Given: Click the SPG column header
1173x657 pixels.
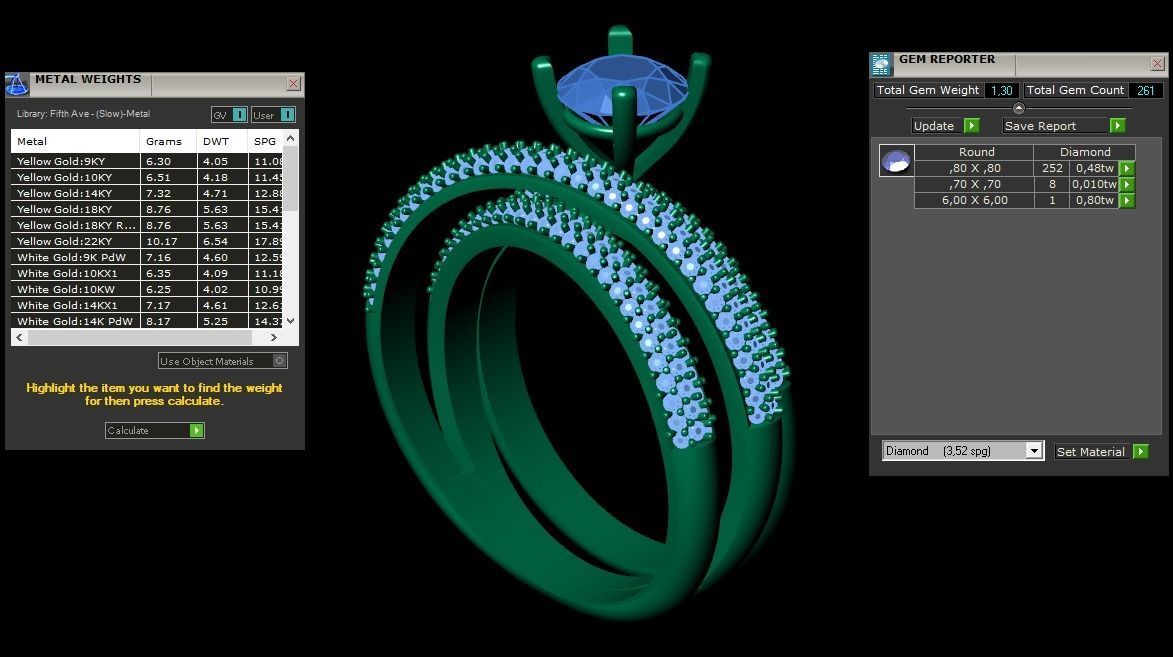Looking at the screenshot, I should [265, 141].
